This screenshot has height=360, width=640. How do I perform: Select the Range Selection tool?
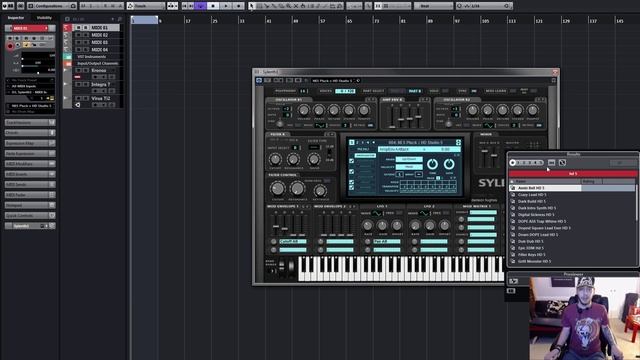(x=259, y=6)
